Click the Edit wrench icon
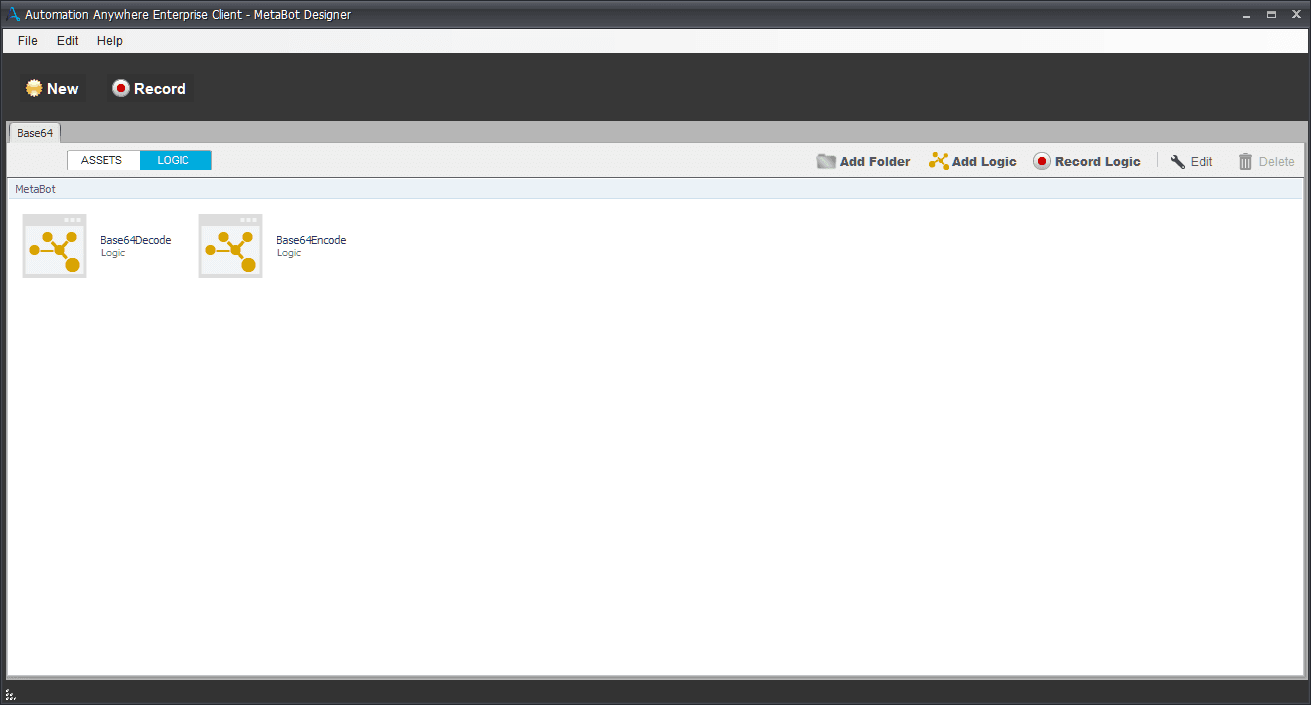This screenshot has width=1311, height=705. (x=1178, y=161)
